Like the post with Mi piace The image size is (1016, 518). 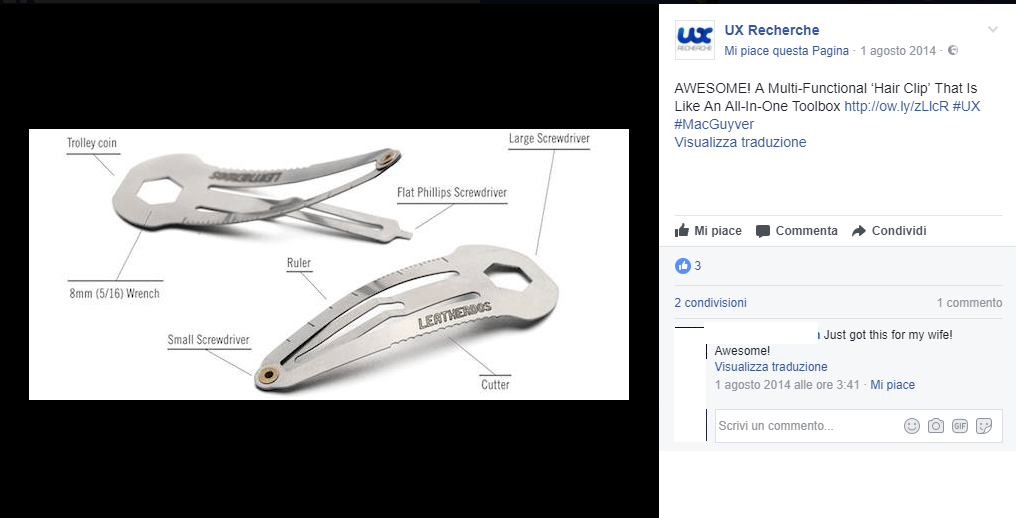(x=708, y=231)
